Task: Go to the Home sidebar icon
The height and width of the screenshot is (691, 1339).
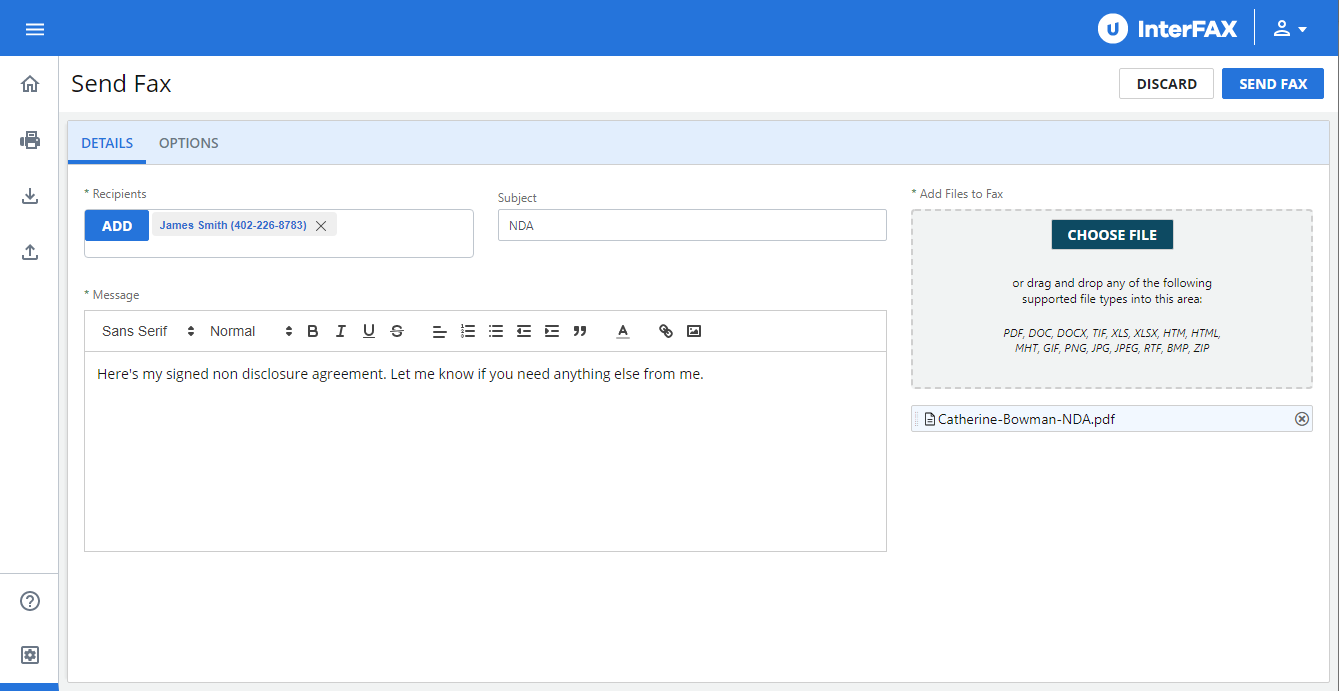Action: point(30,84)
